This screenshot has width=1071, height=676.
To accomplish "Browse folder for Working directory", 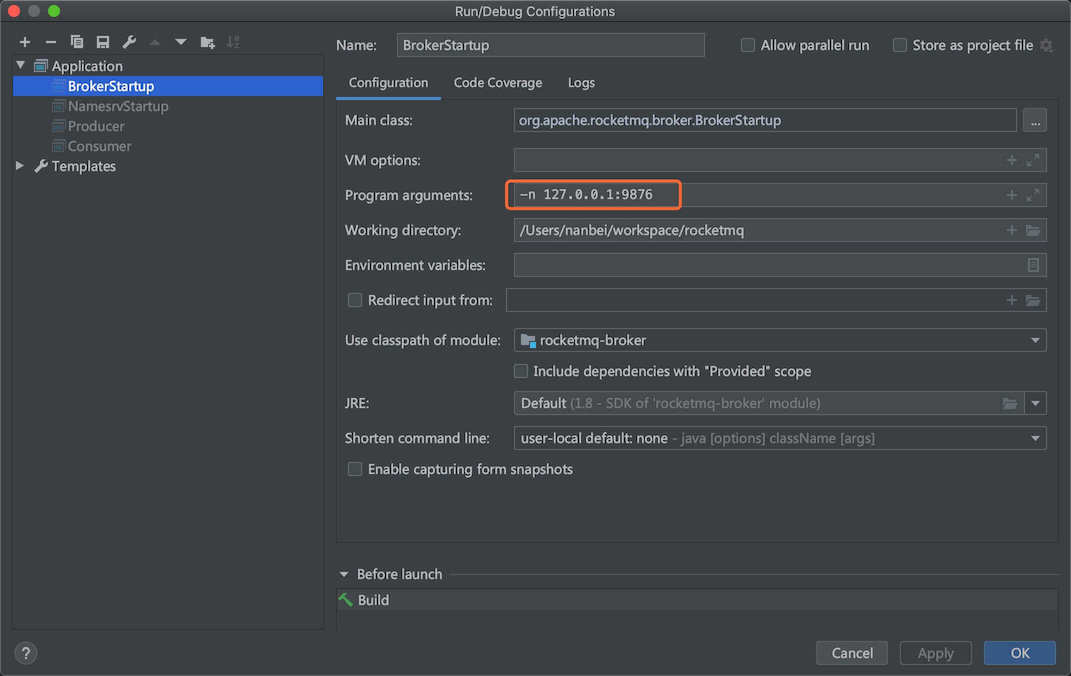I will [x=1033, y=230].
